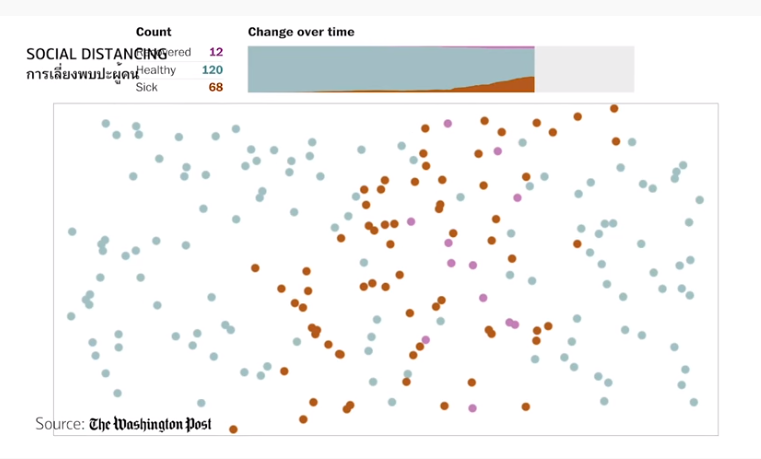Image resolution: width=761 pixels, height=459 pixels.
Task: Select the SOCIAL DISTANCING title
Action: tap(96, 53)
